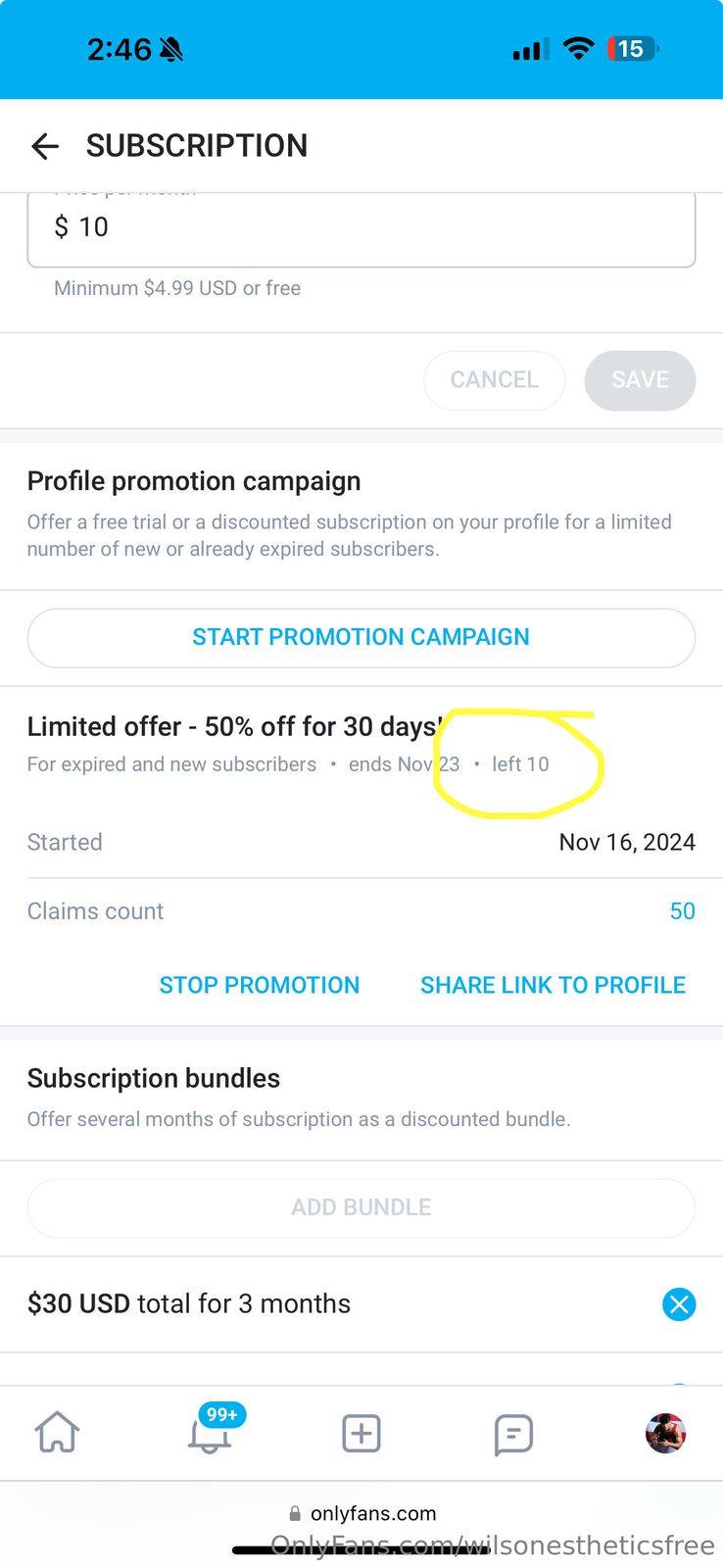The height and width of the screenshot is (1568, 723).
Task: Open the Home tab icon
Action: pos(57,1433)
